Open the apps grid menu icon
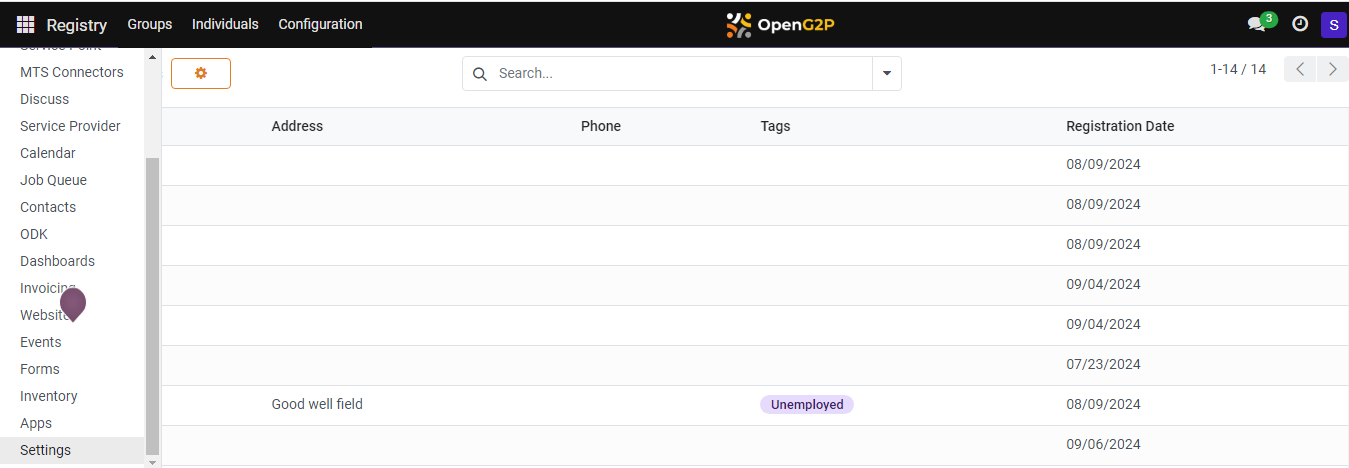The height and width of the screenshot is (468, 1349). pyautogui.click(x=25, y=25)
